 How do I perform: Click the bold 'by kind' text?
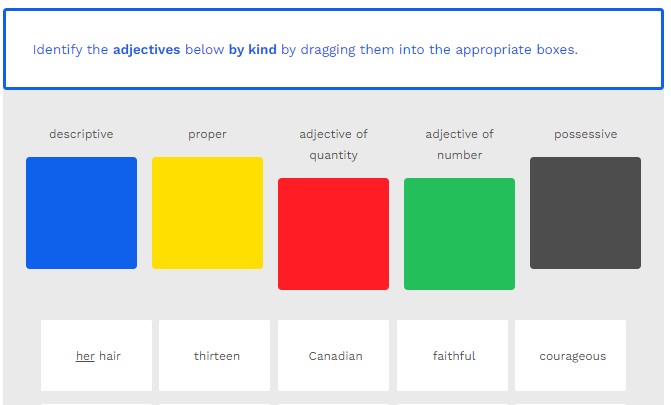252,49
